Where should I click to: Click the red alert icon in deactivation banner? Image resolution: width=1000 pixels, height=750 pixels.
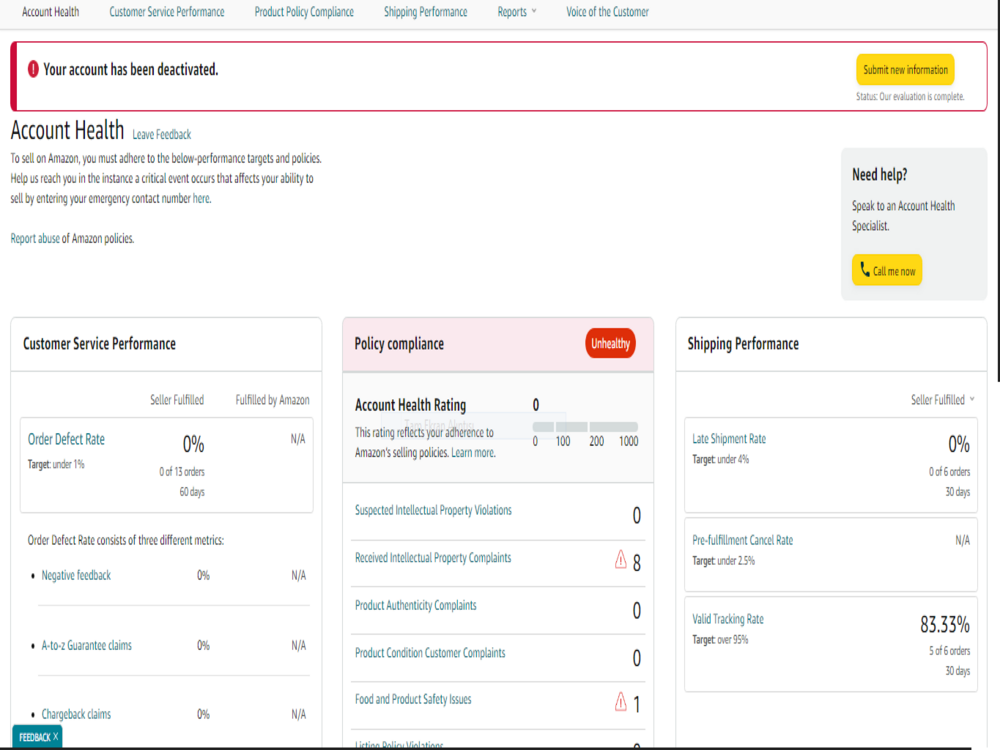coord(33,70)
